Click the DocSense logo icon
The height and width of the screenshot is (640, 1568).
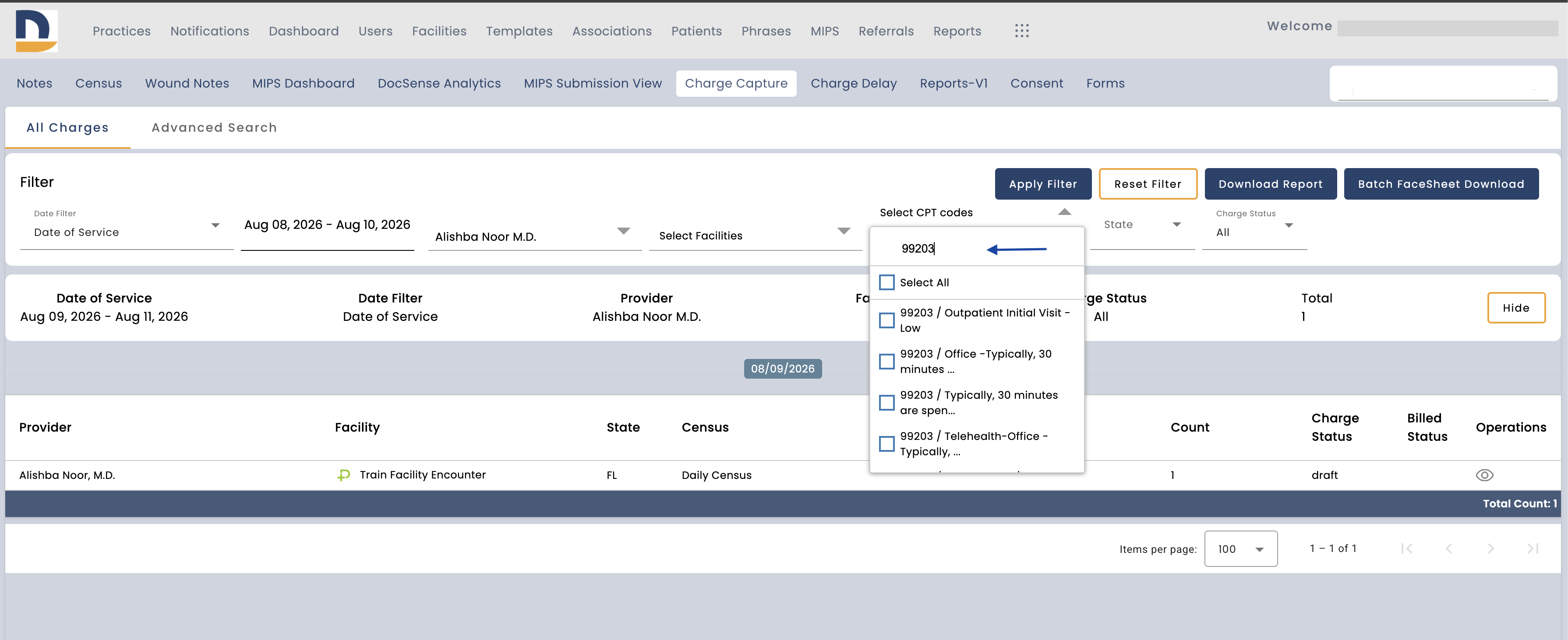pos(36,30)
